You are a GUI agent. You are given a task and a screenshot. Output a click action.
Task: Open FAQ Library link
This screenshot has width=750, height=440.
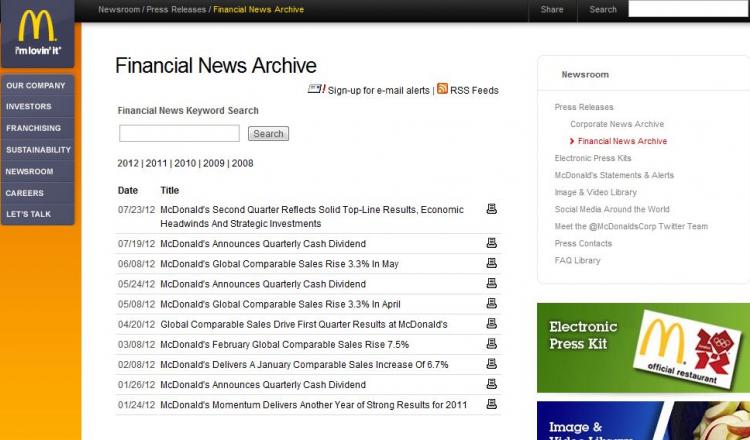577,260
